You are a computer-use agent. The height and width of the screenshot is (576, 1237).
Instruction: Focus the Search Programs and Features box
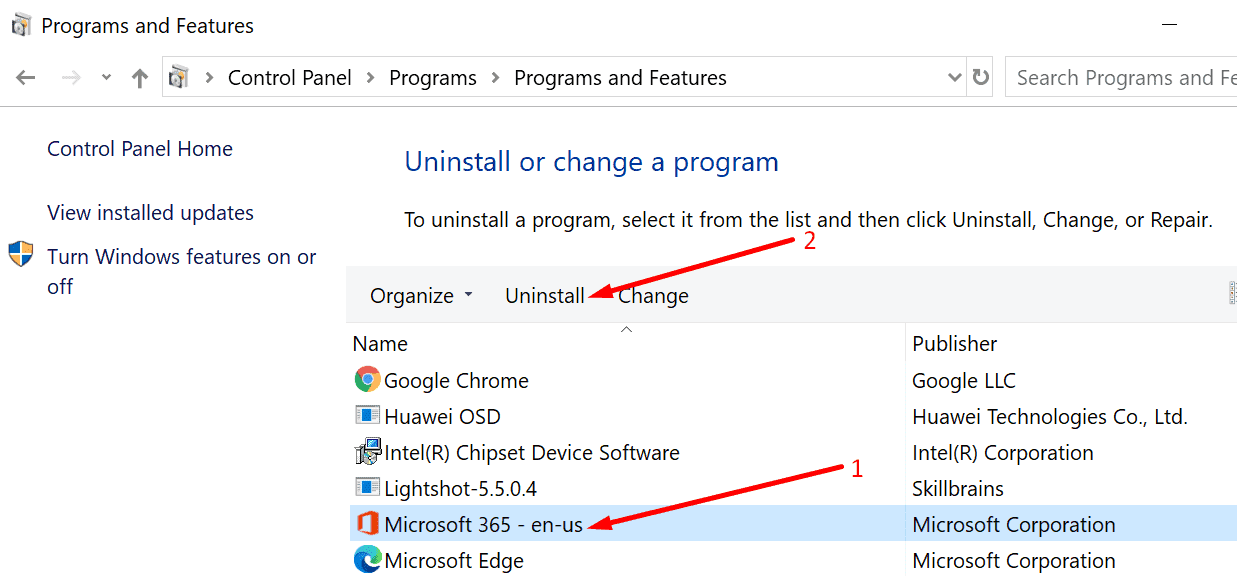click(1121, 78)
